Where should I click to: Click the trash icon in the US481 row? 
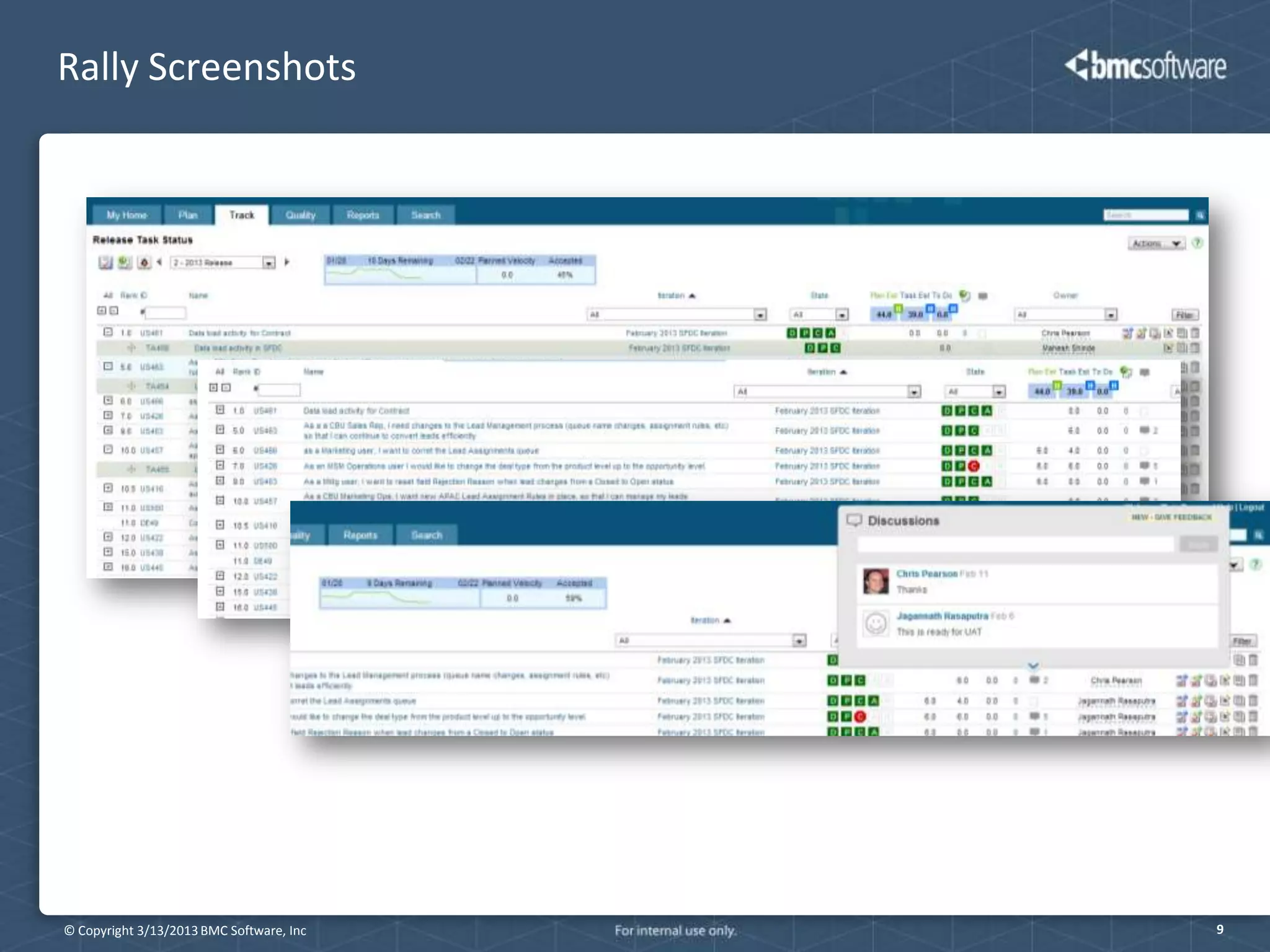pyautogui.click(x=1195, y=333)
